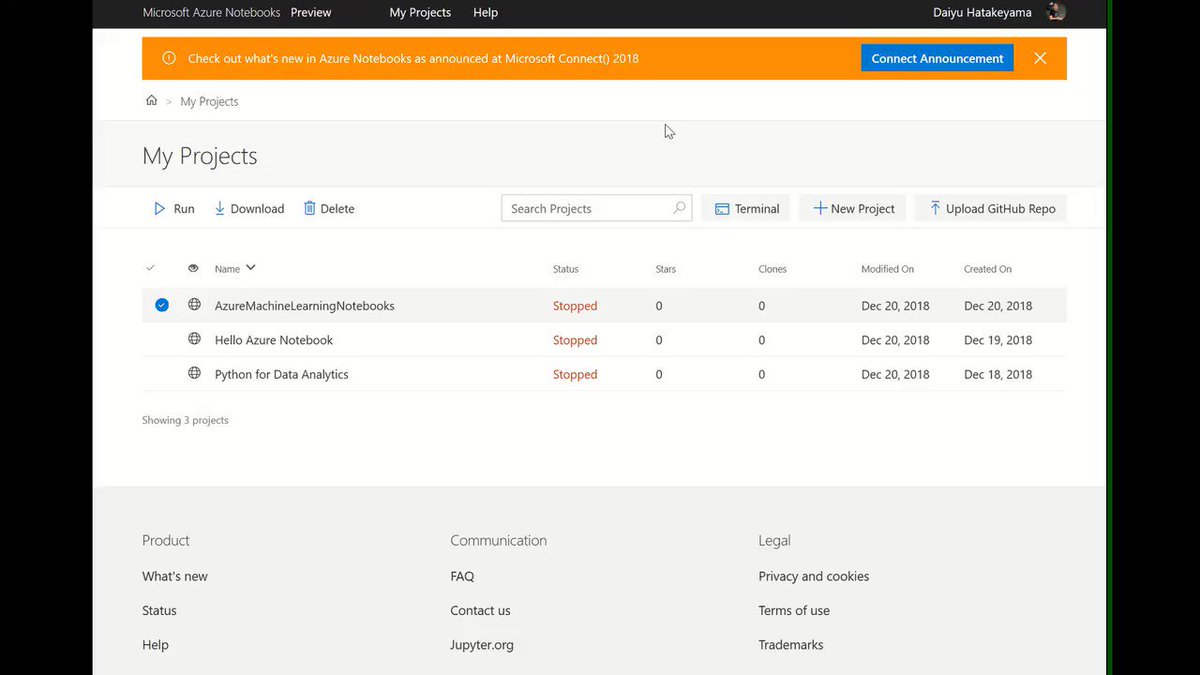Open Python for Data Analytics project
The width and height of the screenshot is (1200, 675).
point(282,374)
